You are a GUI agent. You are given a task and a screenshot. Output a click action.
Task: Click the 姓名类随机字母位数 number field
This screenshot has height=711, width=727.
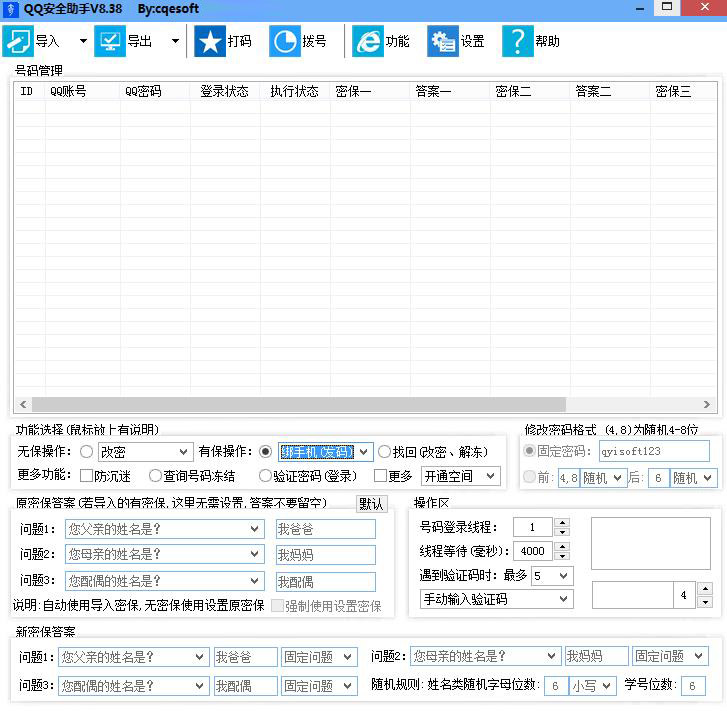pos(556,686)
